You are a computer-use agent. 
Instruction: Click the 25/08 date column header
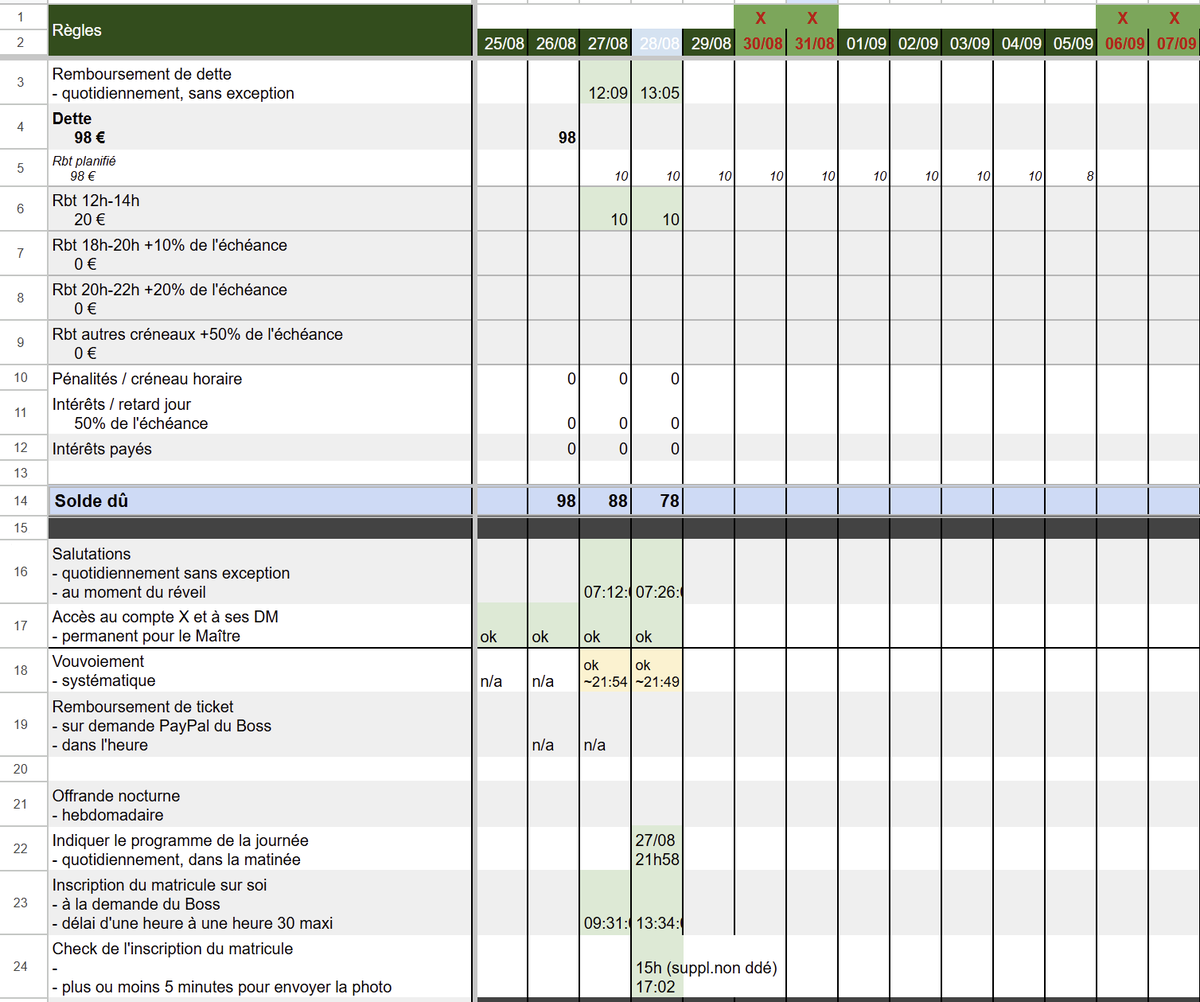tap(502, 44)
